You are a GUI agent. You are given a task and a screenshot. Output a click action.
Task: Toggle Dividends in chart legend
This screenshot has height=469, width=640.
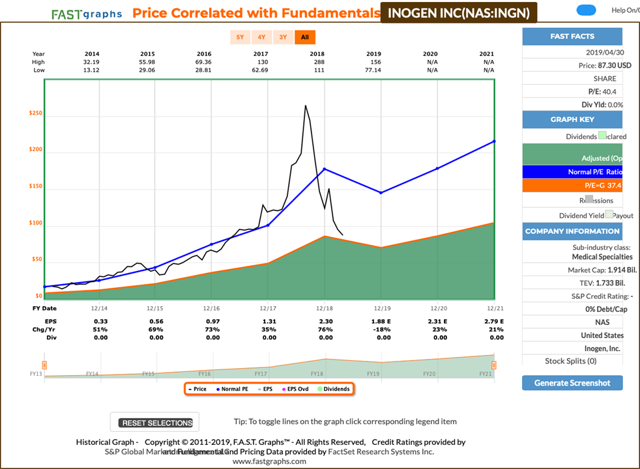pyautogui.click(x=333, y=389)
